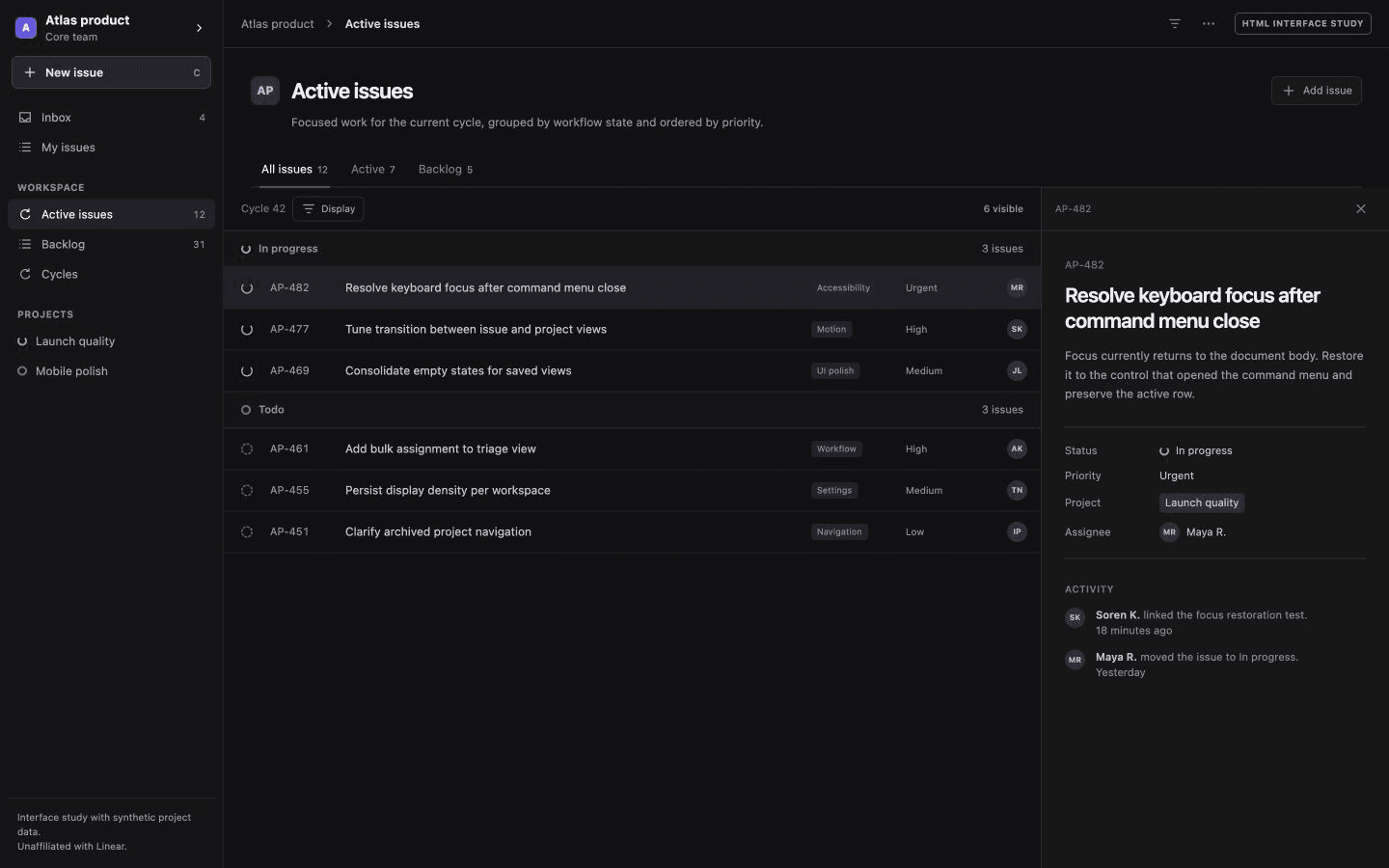Click the Cycles refresh icon

click(25, 274)
